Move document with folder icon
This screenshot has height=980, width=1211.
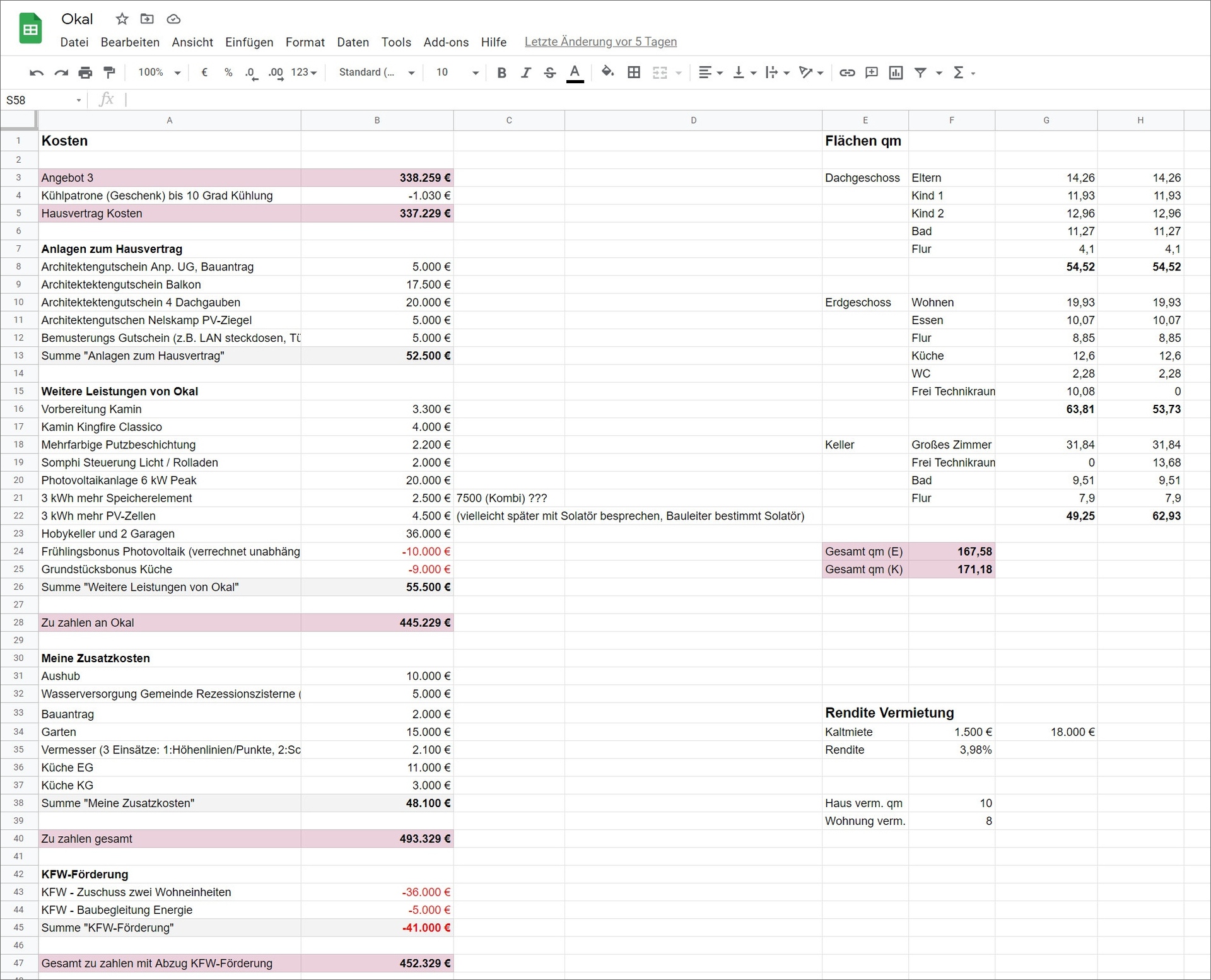coord(147,19)
